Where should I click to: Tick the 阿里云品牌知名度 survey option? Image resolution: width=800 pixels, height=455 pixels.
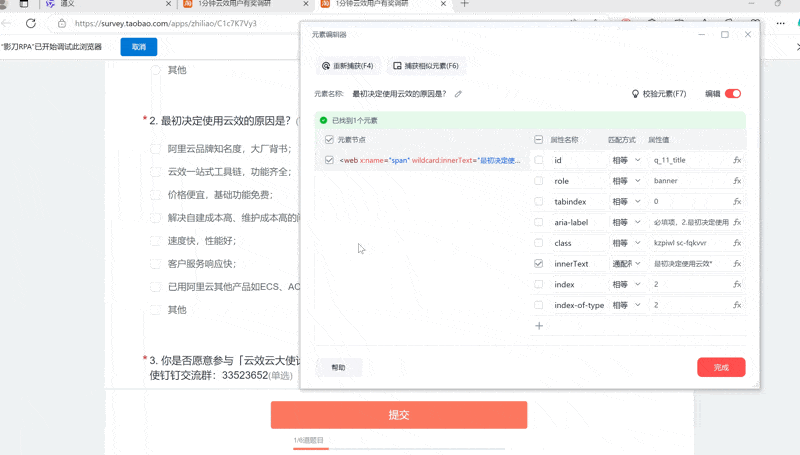[x=155, y=148]
